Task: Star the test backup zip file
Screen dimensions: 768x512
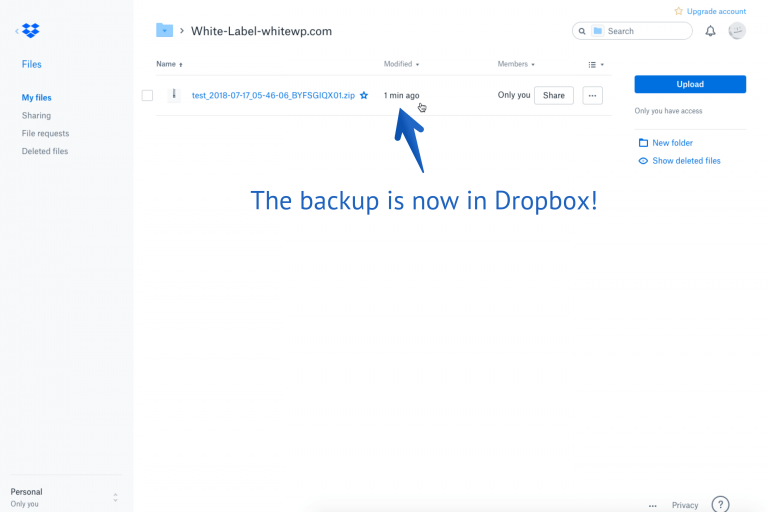Action: point(364,96)
